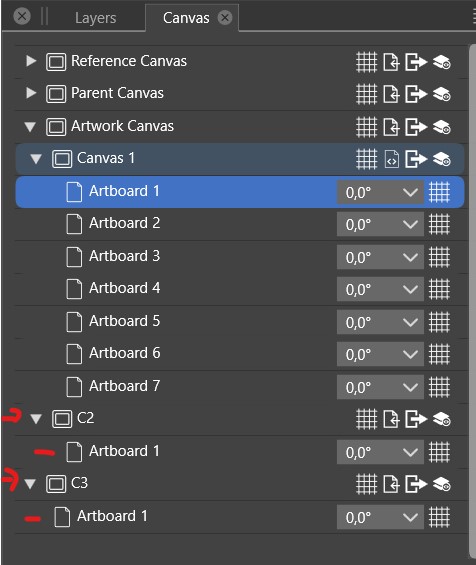Click export arrow icon on C2 row

point(416,419)
